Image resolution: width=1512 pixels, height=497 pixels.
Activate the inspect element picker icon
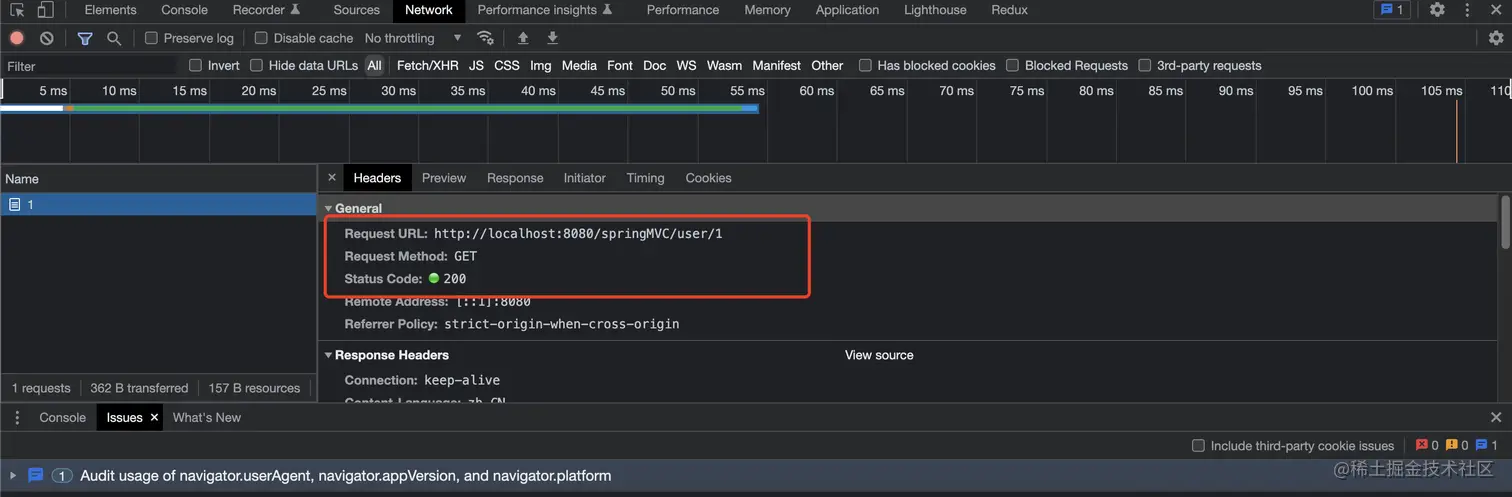click(x=18, y=10)
